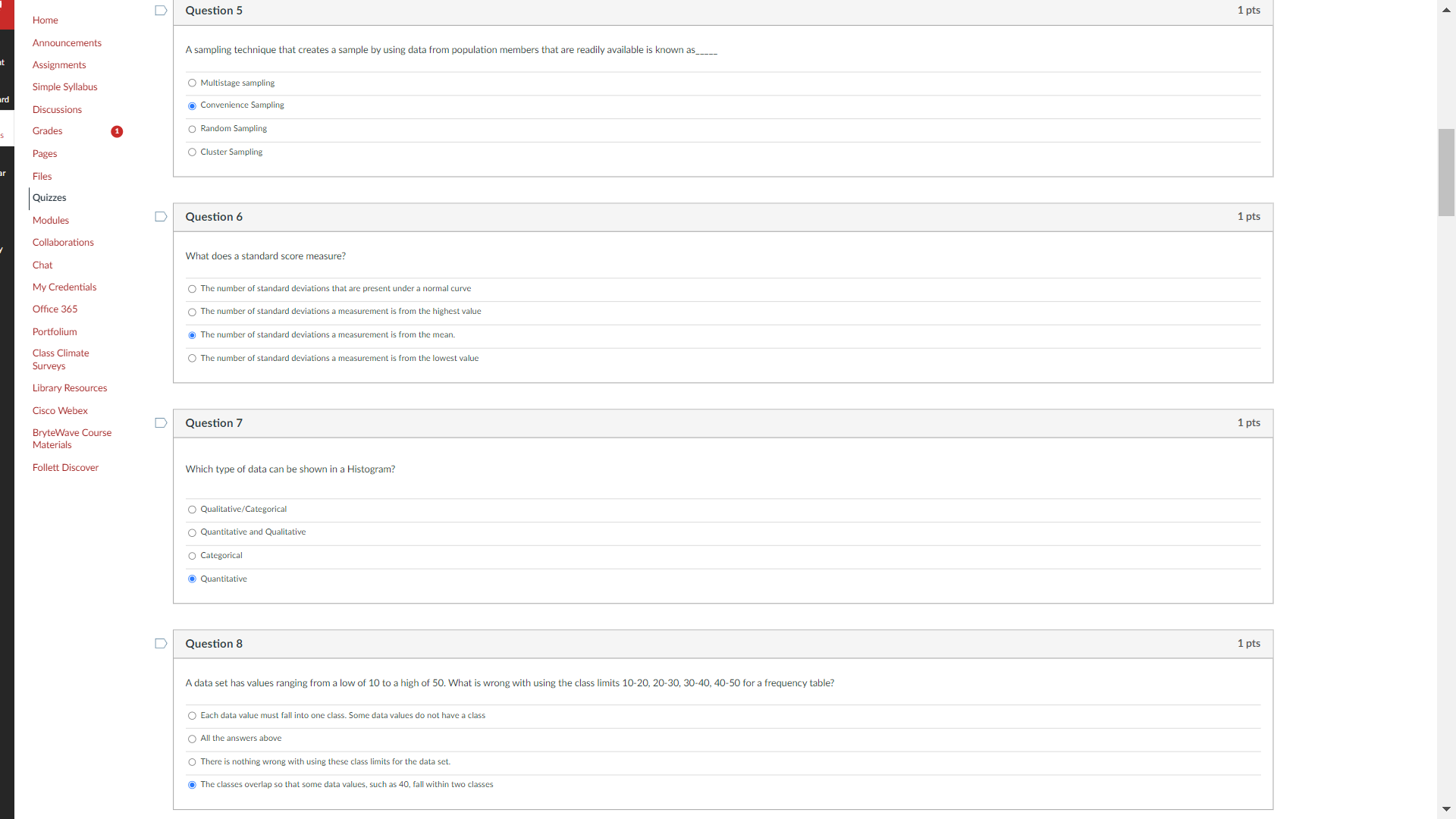Click the Grades notification badge
The image size is (1456, 819).
pyautogui.click(x=117, y=132)
